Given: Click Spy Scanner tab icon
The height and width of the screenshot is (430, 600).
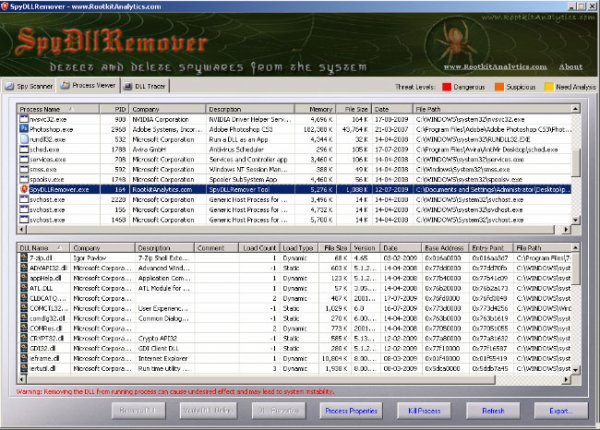Looking at the screenshot, I should pyautogui.click(x=9, y=86).
